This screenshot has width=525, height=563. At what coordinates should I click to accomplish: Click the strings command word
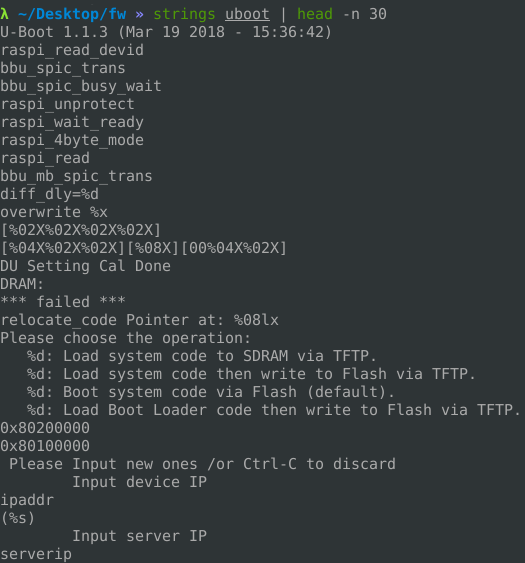[x=184, y=15]
